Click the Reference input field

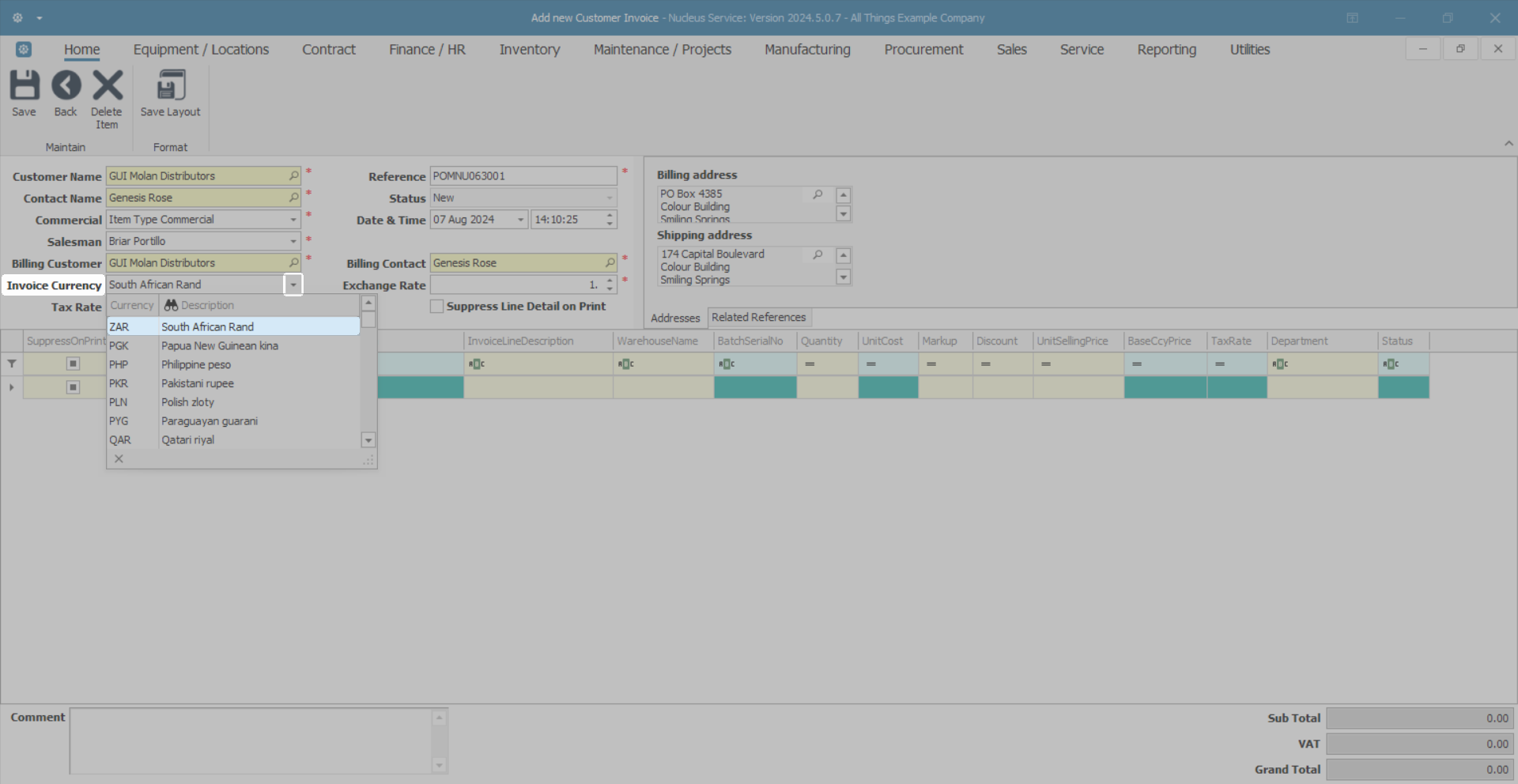[523, 175]
